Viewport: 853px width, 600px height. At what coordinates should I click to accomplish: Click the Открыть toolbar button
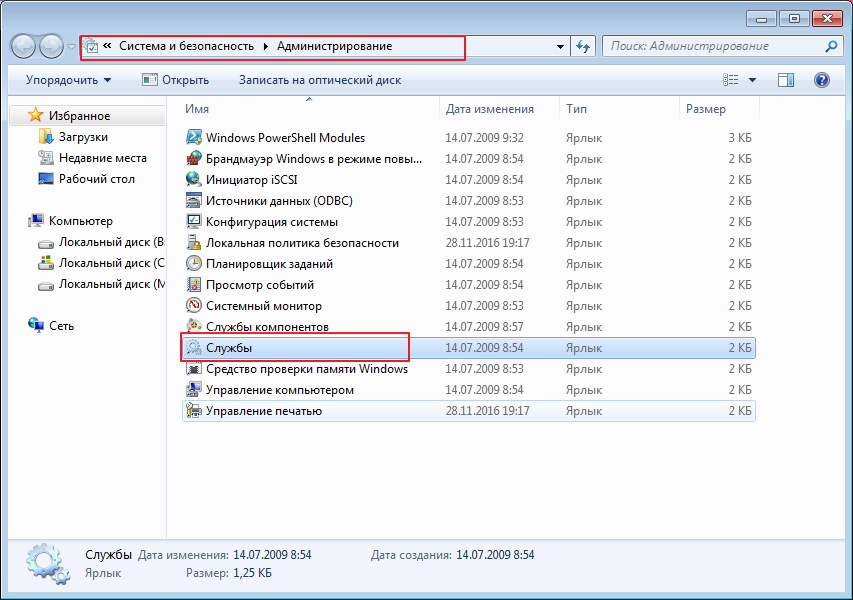176,80
